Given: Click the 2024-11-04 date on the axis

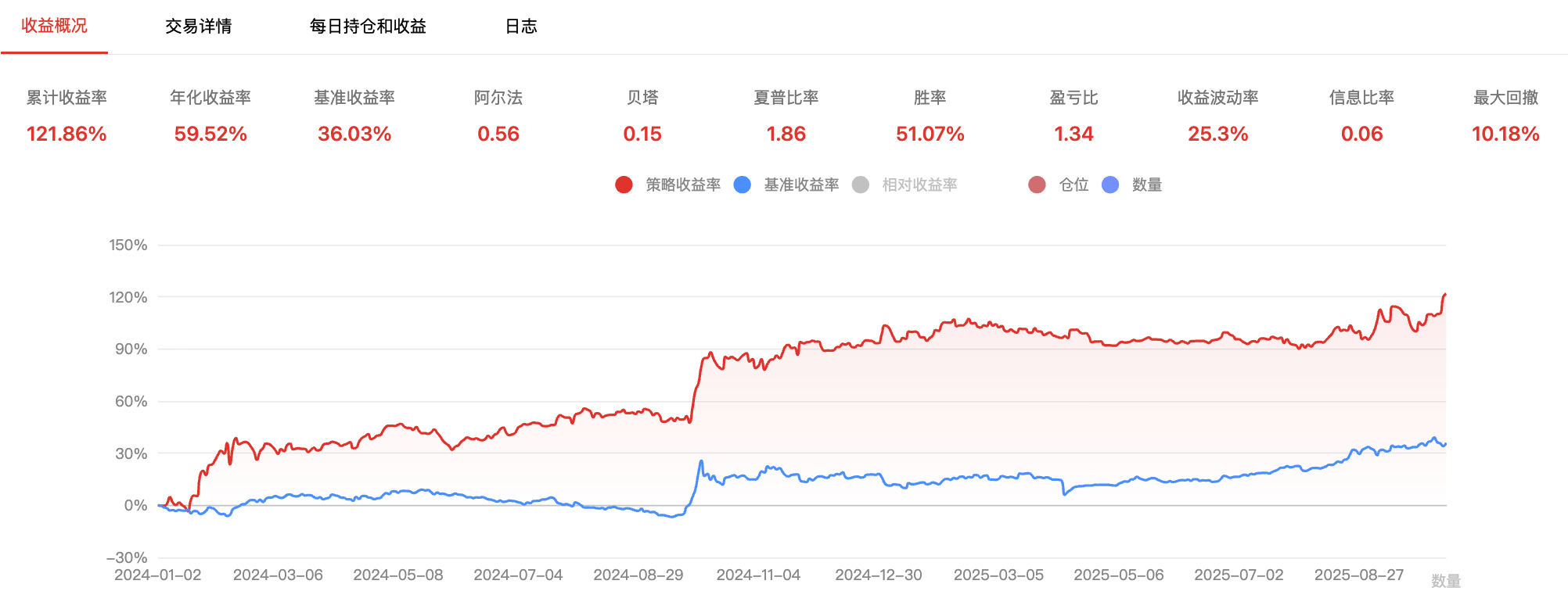Looking at the screenshot, I should [758, 575].
